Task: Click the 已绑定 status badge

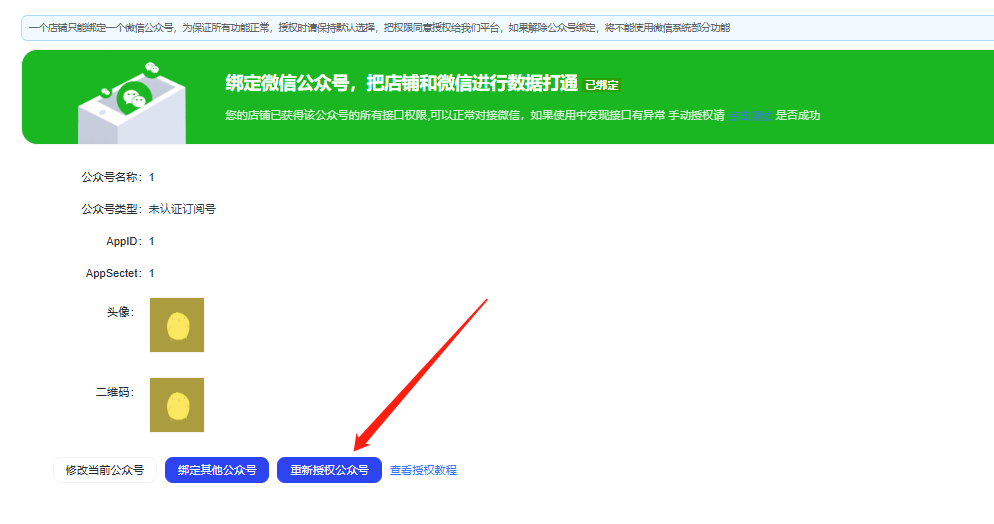Action: pos(602,85)
